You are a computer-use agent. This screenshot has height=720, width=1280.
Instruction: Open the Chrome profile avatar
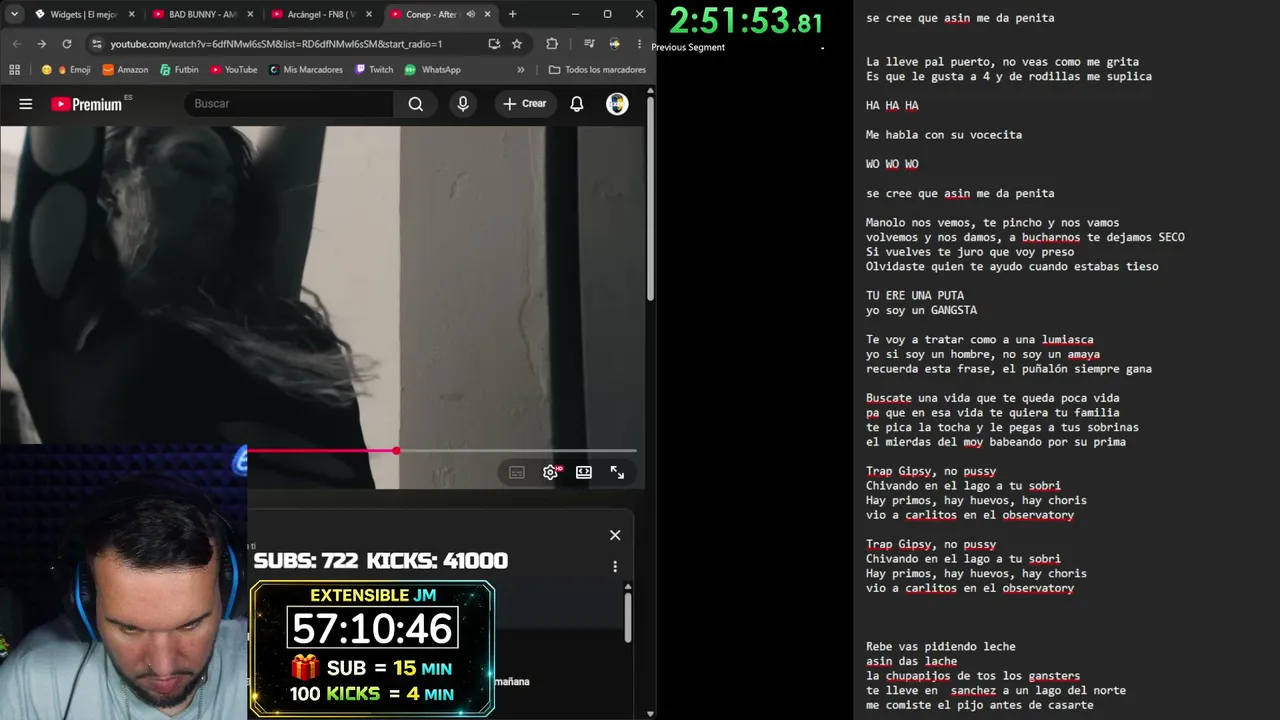tap(614, 44)
